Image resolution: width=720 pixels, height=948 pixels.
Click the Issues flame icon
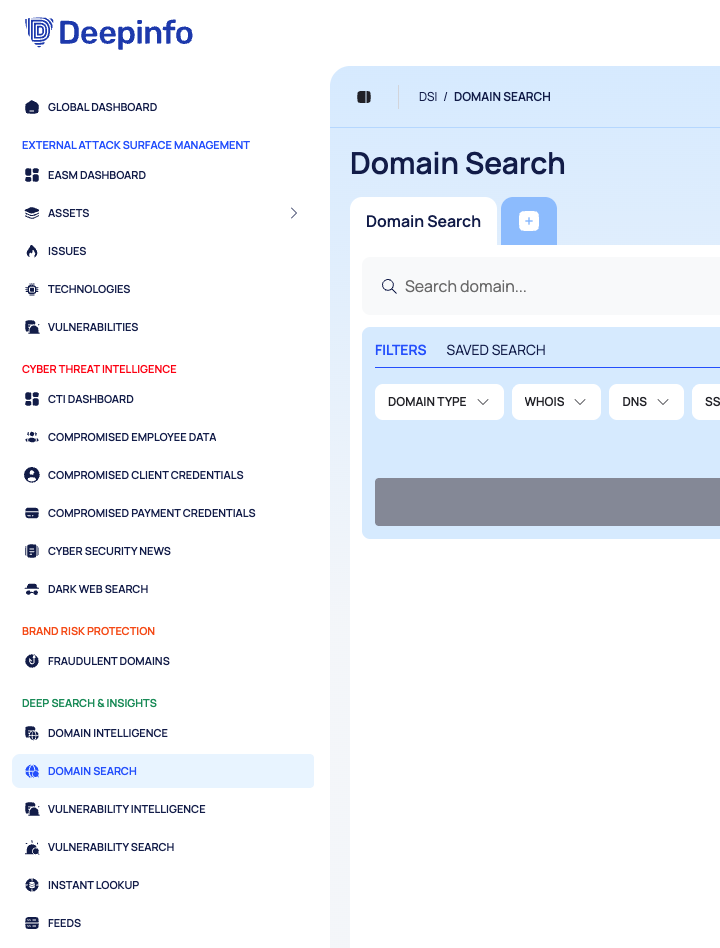(x=32, y=252)
